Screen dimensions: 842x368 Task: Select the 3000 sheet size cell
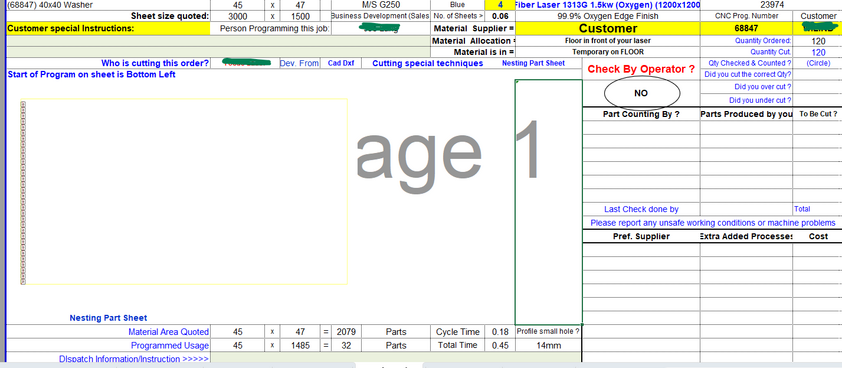[238, 16]
